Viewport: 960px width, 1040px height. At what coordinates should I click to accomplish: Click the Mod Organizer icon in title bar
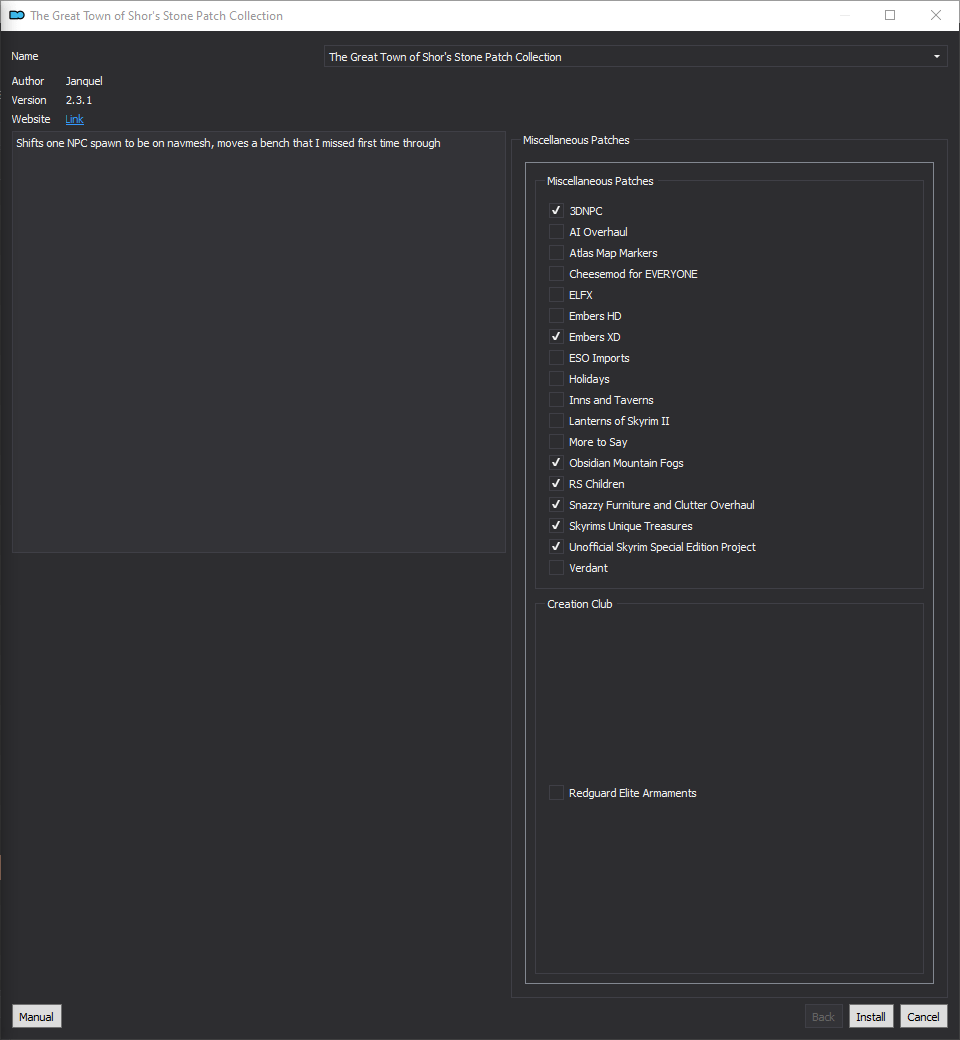pos(17,15)
